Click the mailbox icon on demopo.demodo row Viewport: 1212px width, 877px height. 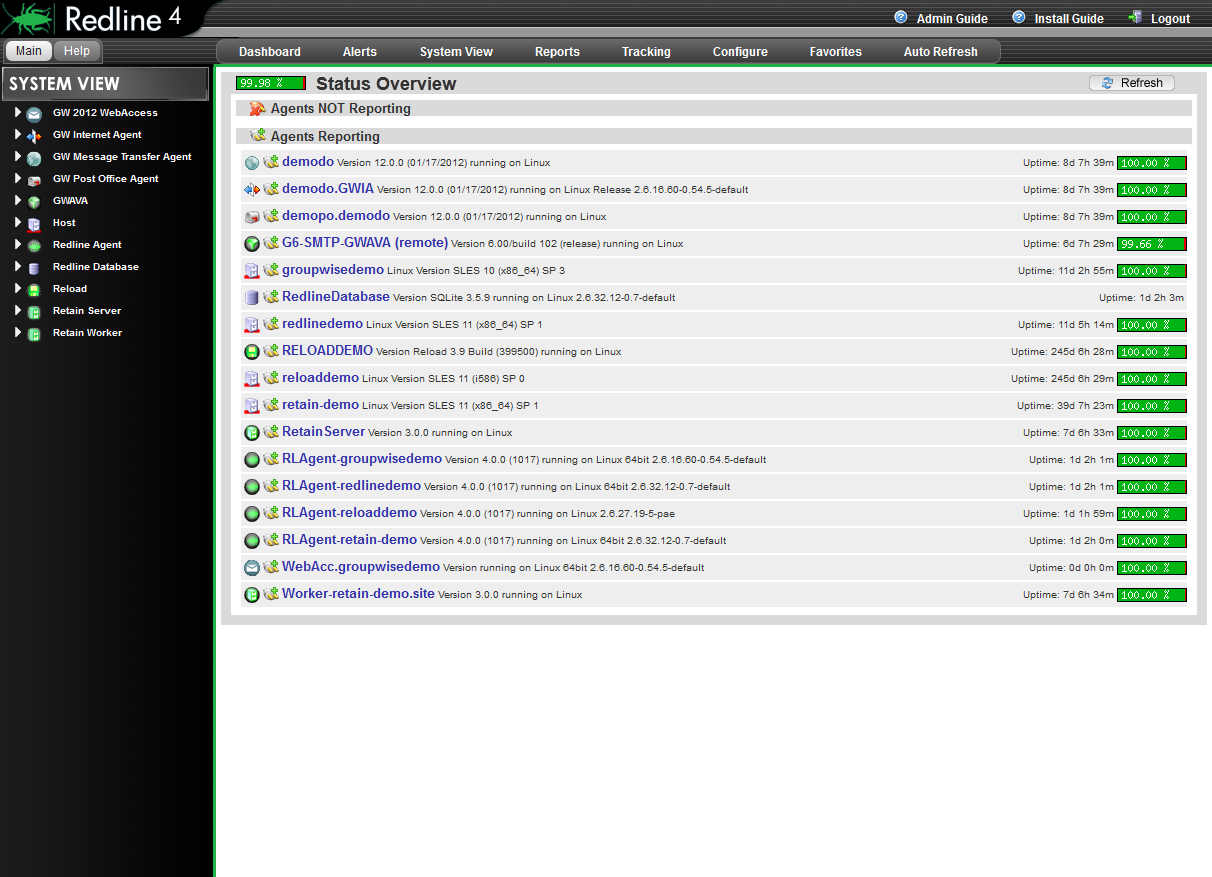[252, 216]
